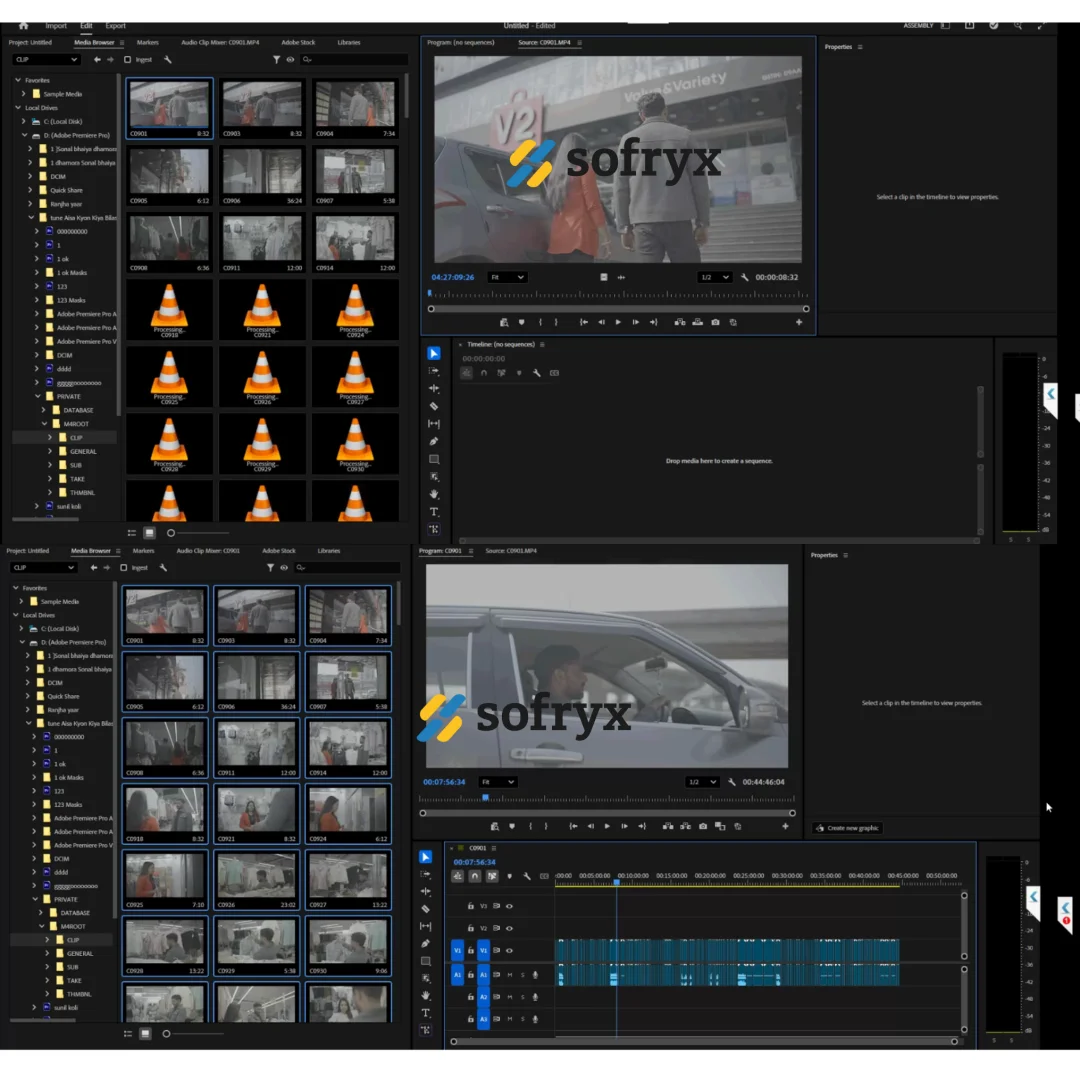The width and height of the screenshot is (1080, 1080).
Task: Select the Type tool beside the C0901 timeline
Action: 426,1013
